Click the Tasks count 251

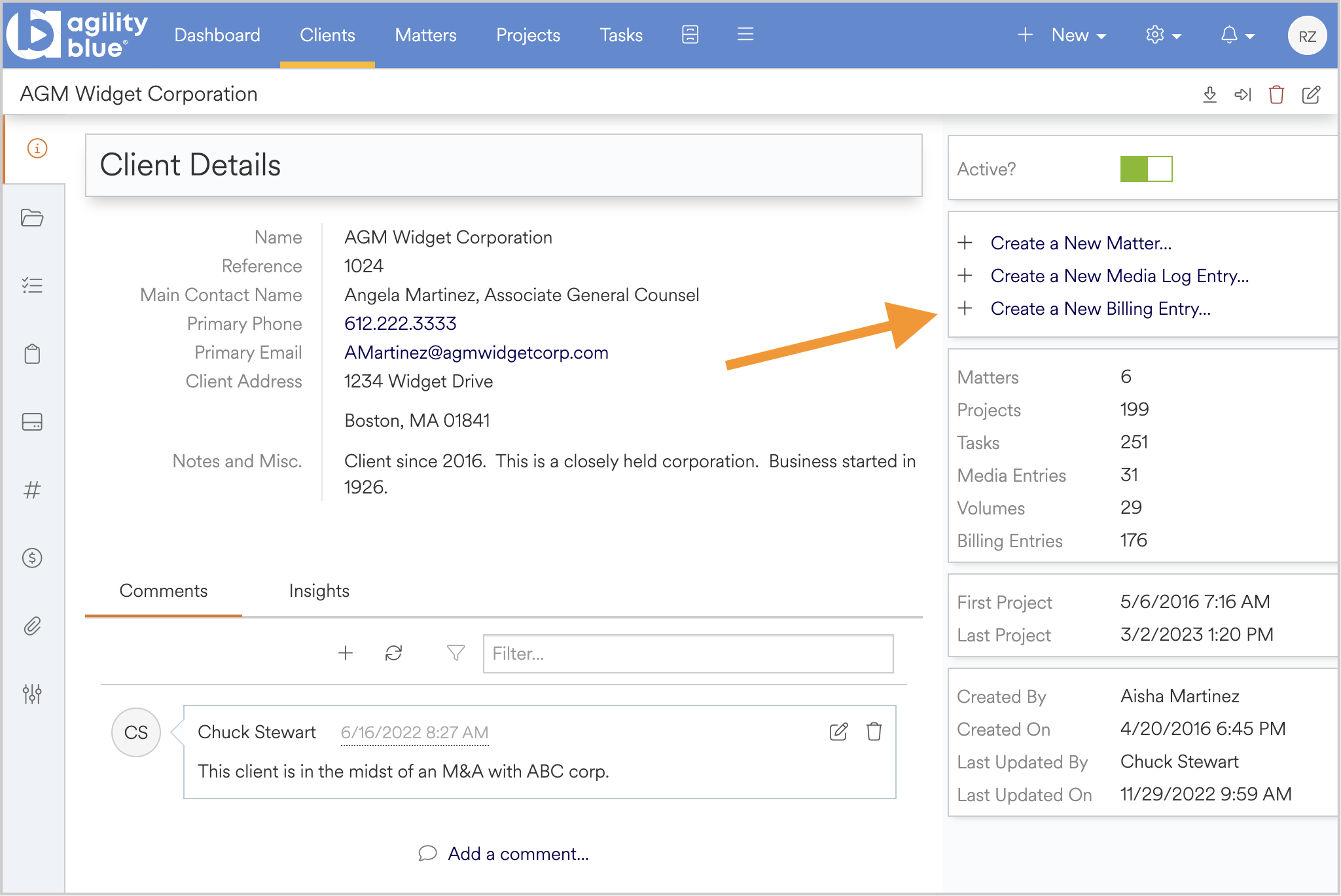(x=1134, y=442)
